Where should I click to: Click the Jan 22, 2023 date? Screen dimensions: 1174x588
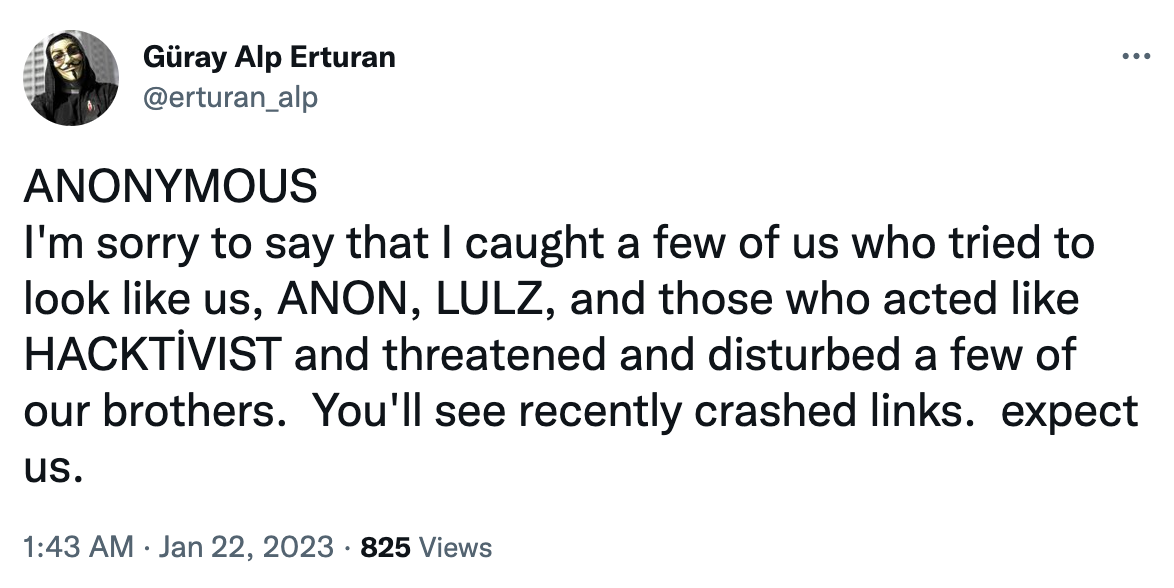[x=246, y=548]
